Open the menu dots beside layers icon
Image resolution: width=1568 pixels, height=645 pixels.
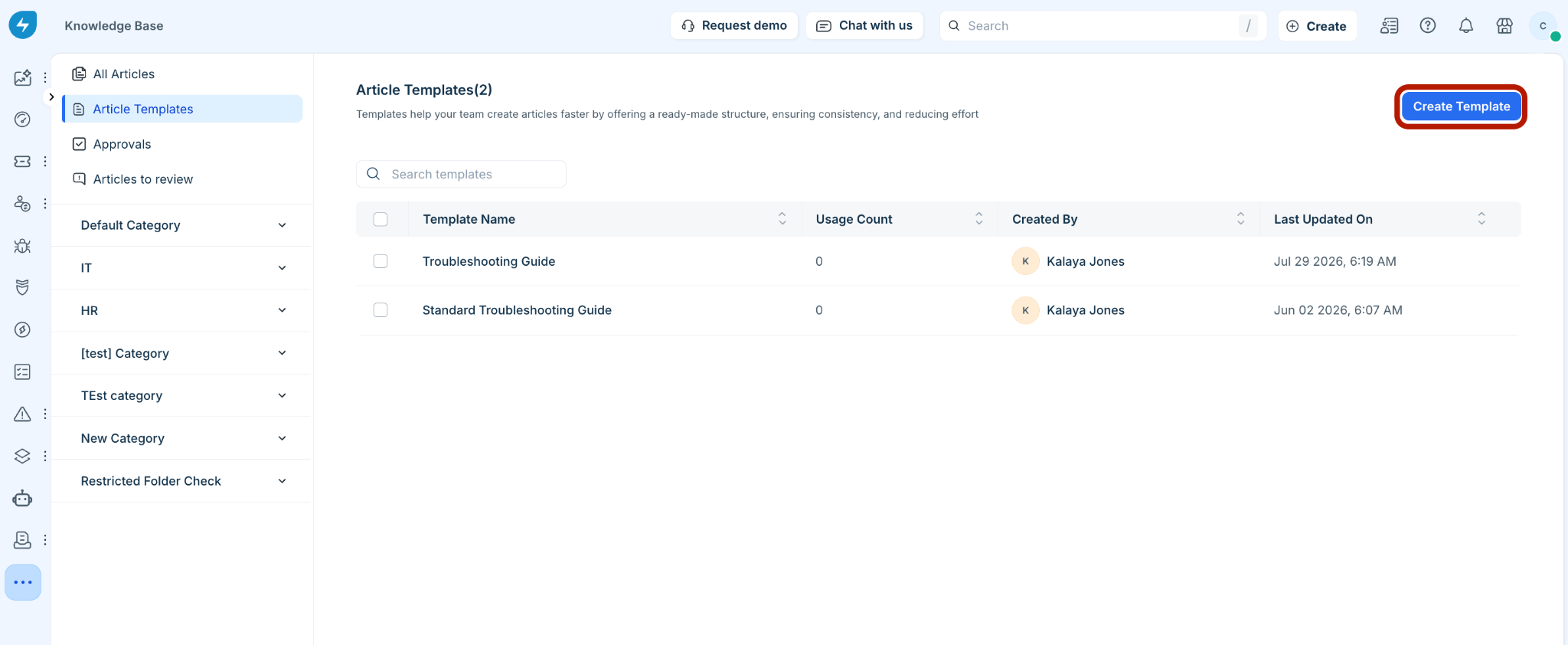coord(45,456)
